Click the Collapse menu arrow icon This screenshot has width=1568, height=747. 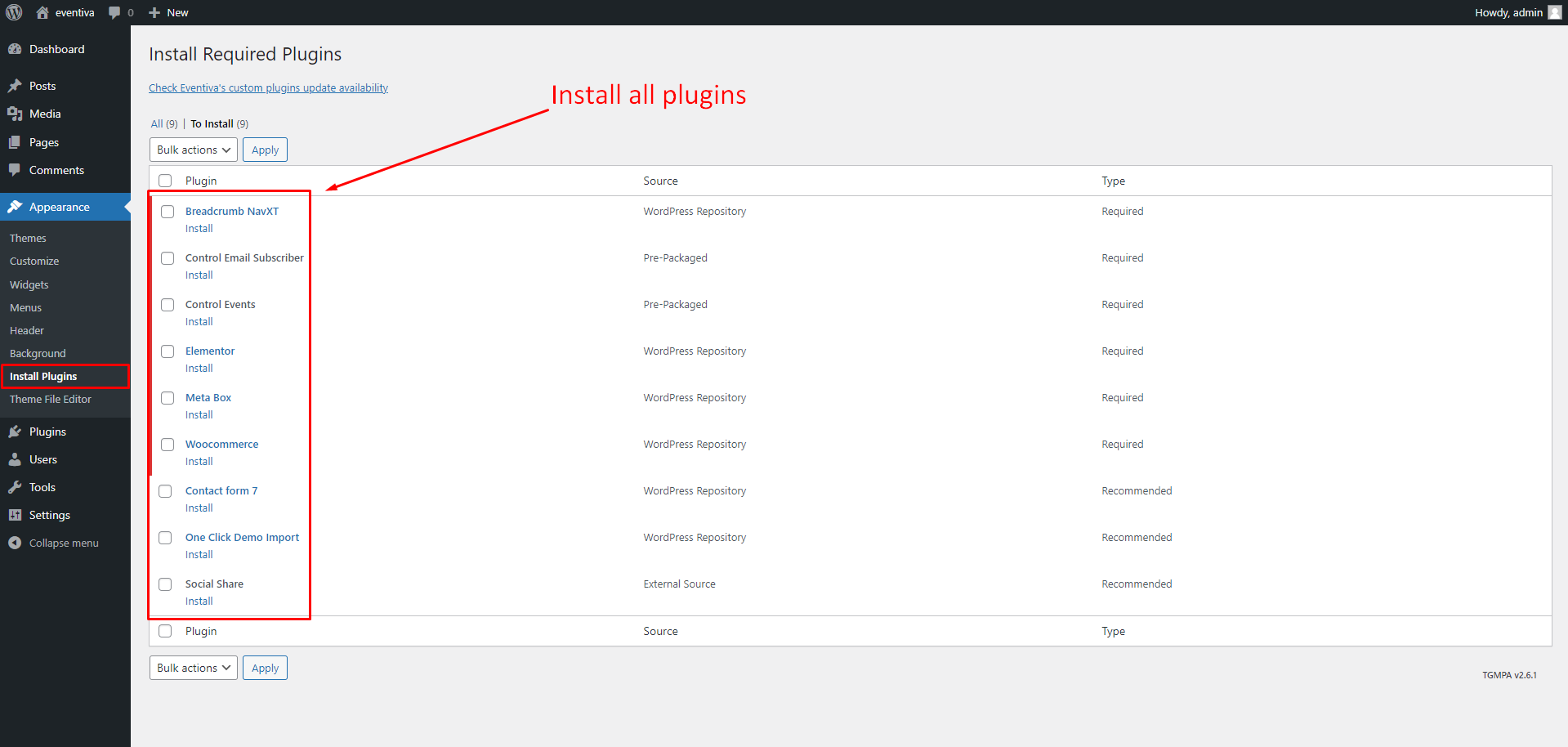[x=15, y=543]
